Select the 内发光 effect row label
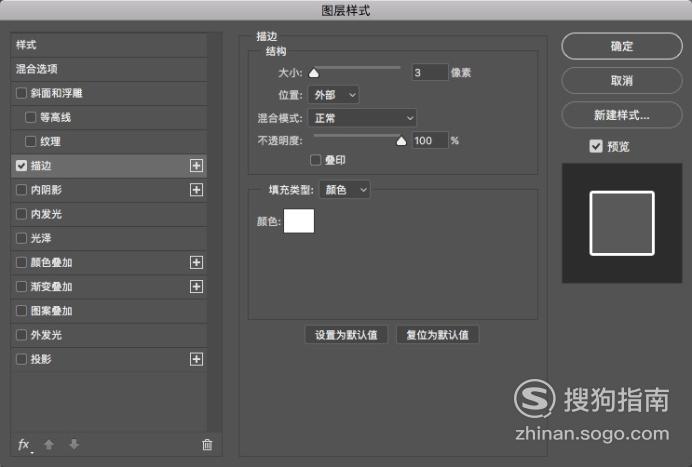 pyautogui.click(x=46, y=214)
